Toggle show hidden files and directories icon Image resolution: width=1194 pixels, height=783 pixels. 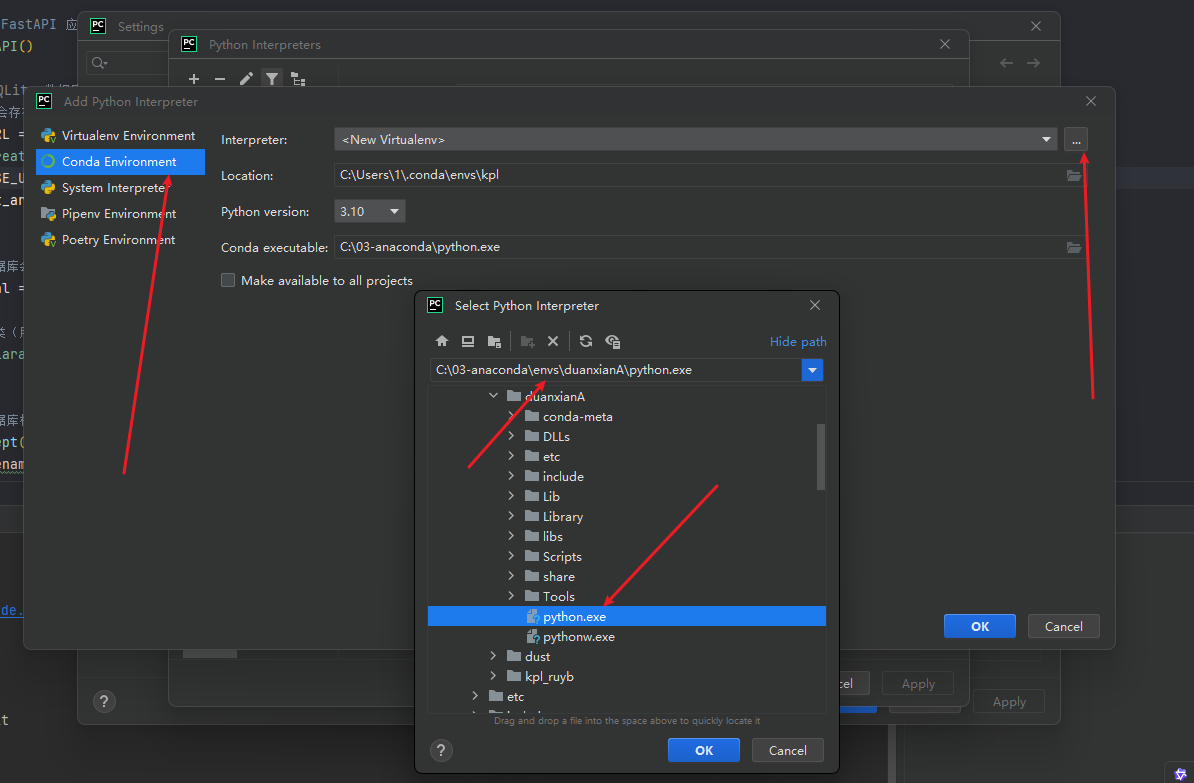click(612, 341)
